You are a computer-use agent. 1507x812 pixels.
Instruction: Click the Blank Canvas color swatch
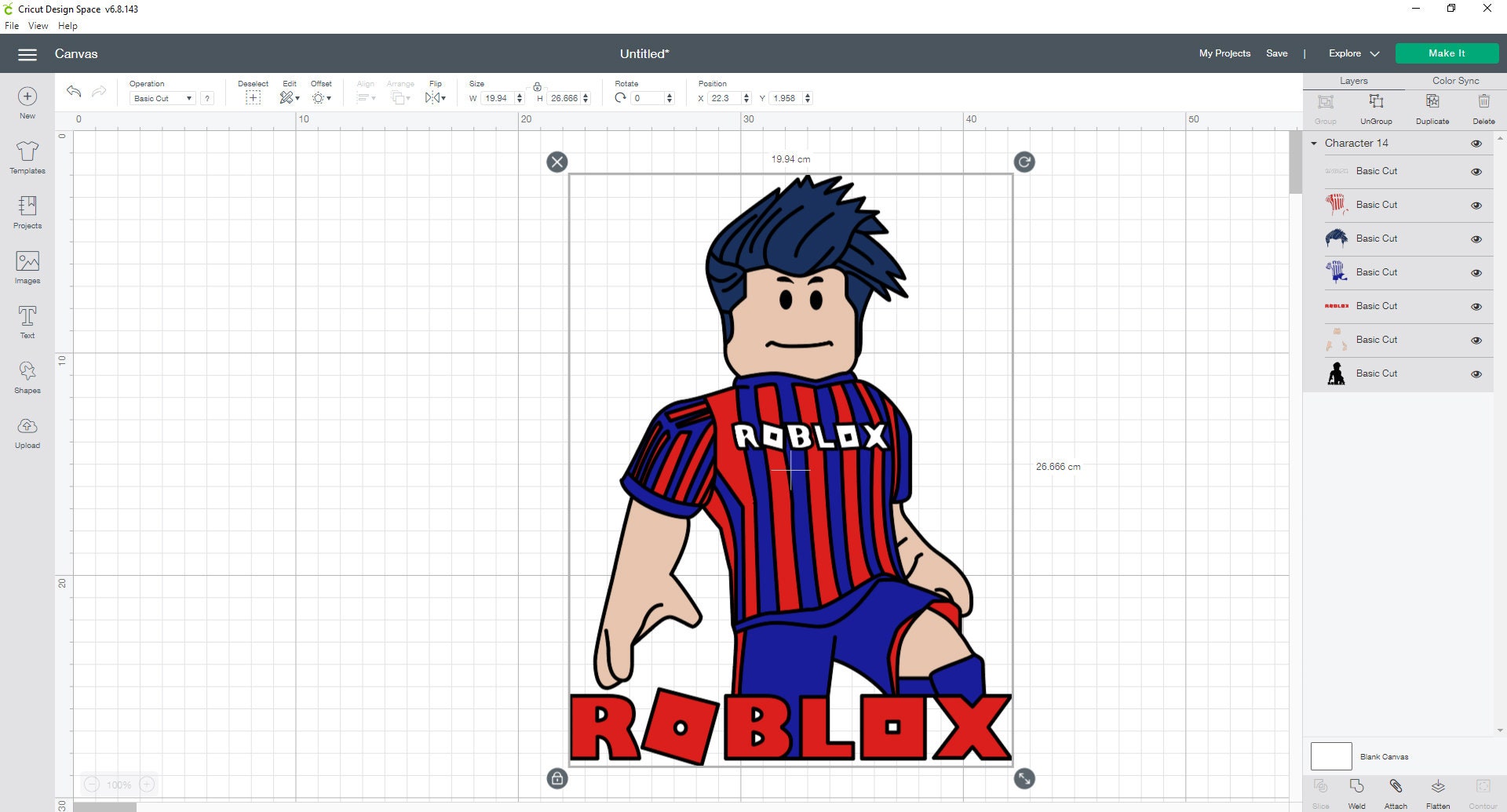click(1332, 756)
